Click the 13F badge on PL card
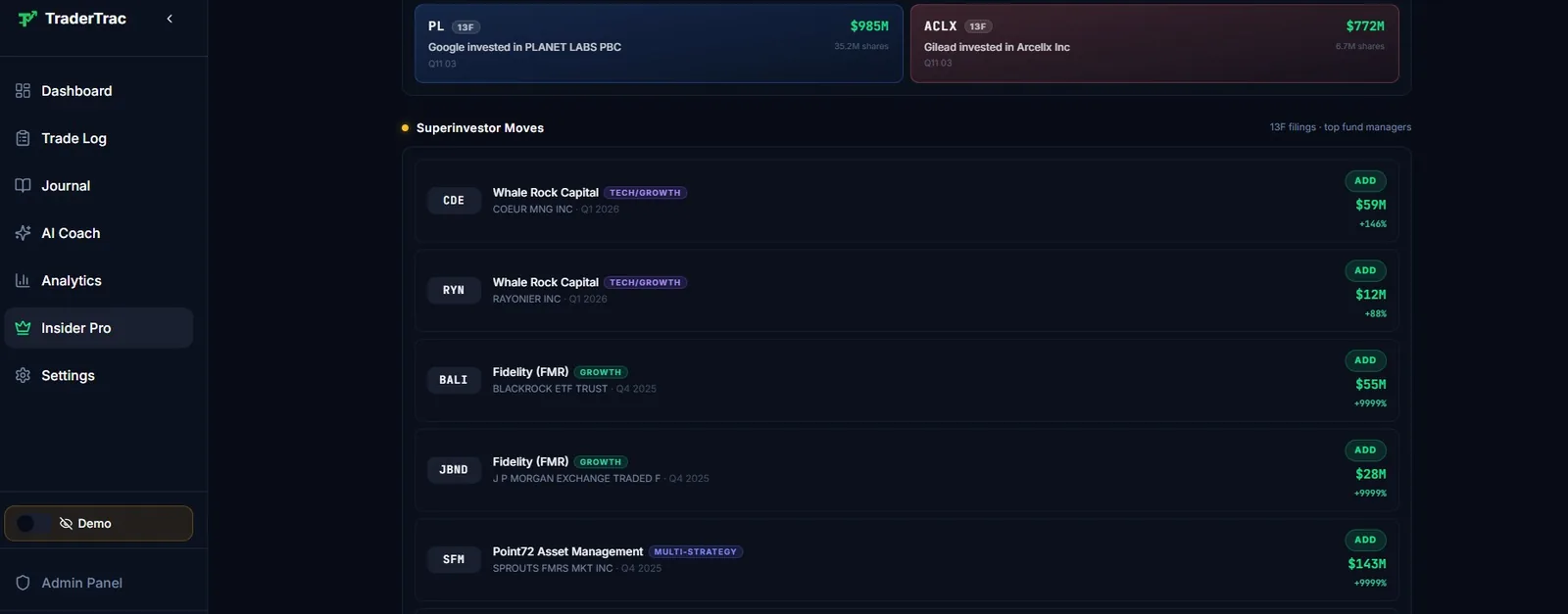The image size is (1568, 614). tap(465, 26)
